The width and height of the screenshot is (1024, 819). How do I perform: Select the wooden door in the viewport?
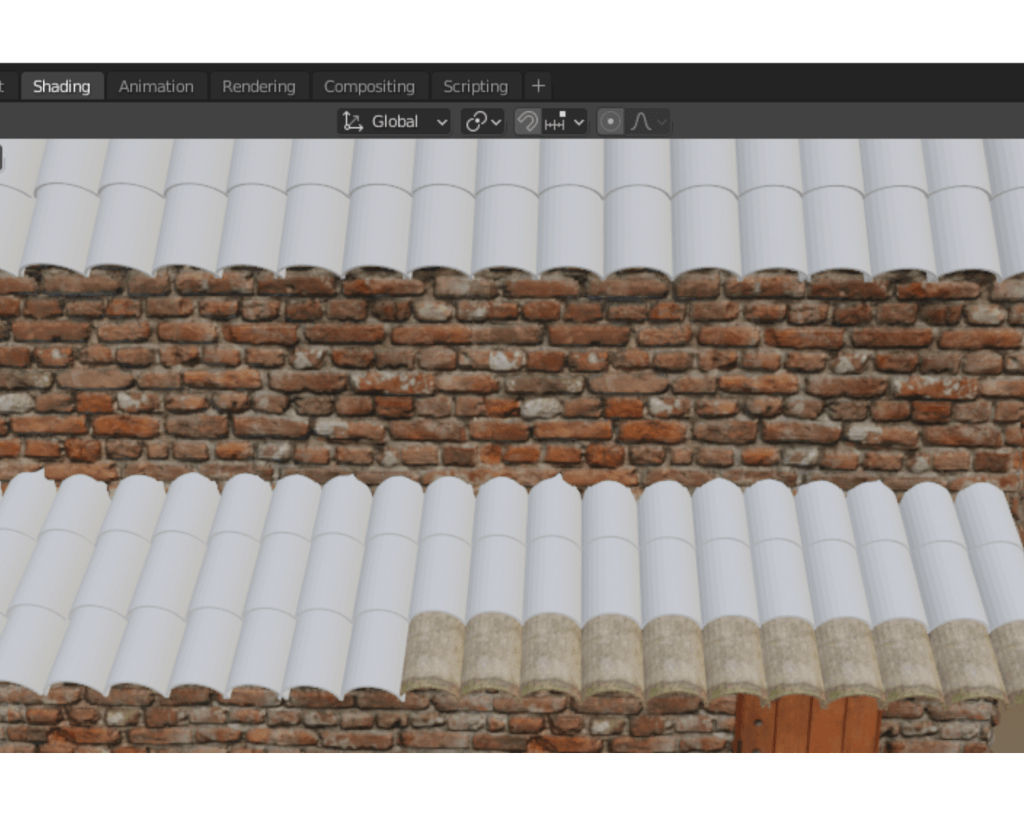tap(806, 724)
